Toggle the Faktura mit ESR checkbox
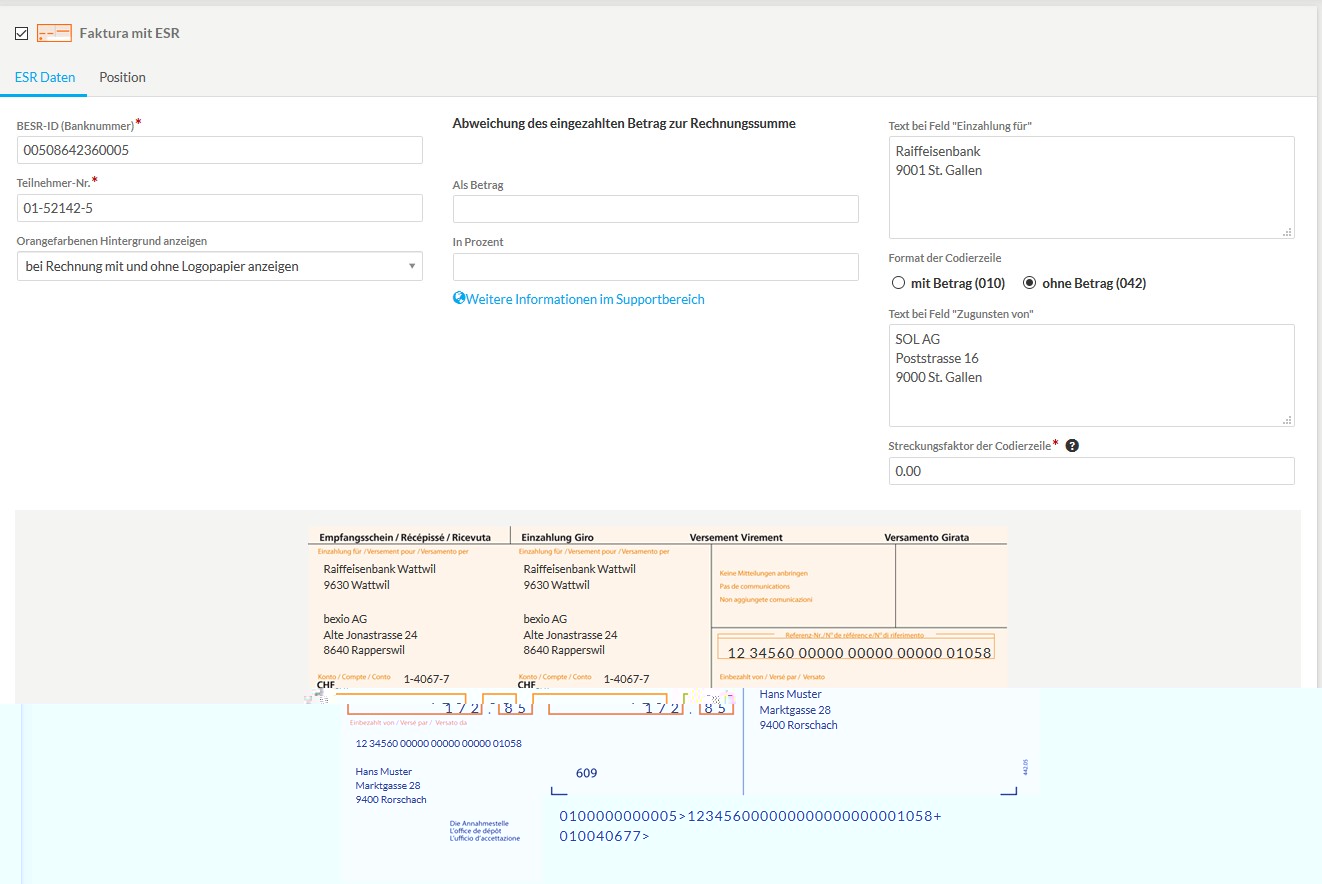This screenshot has height=884, width=1322. click(x=22, y=34)
